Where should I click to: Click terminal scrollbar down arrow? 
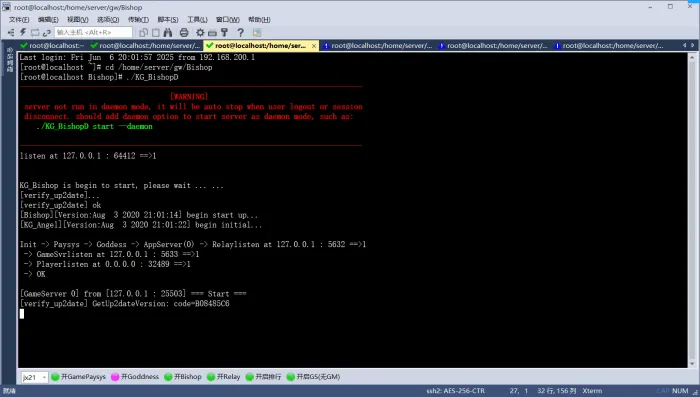coord(692,364)
